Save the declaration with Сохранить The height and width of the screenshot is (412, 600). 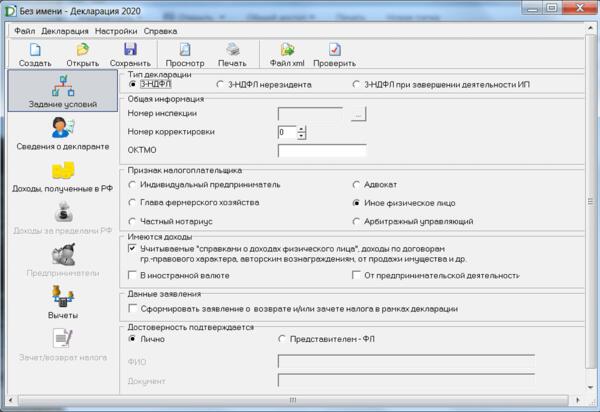130,55
